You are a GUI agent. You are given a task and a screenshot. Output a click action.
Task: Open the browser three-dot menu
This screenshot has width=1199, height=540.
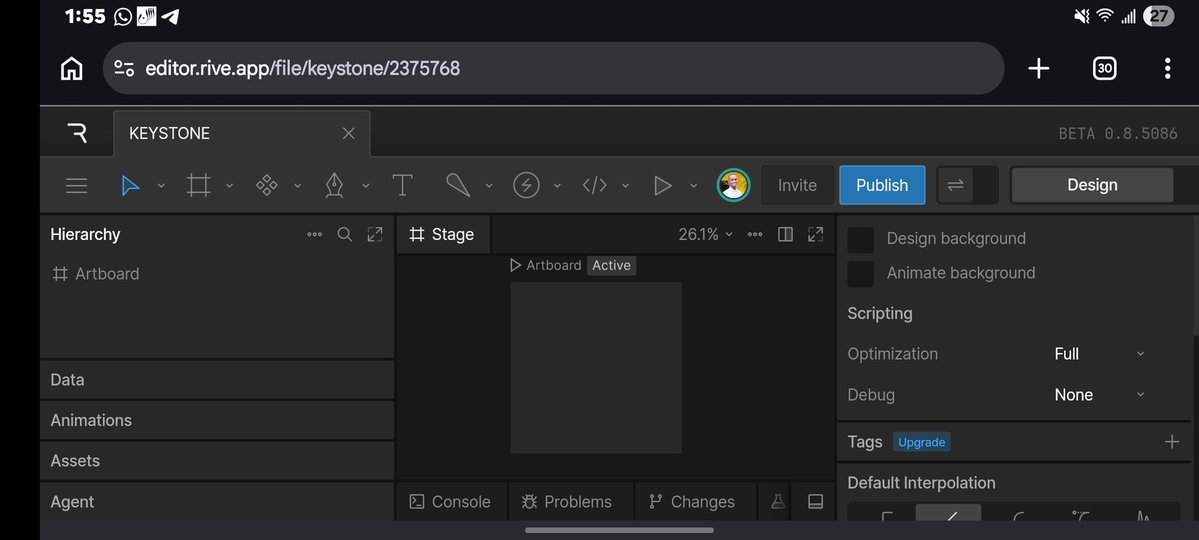pos(1167,68)
